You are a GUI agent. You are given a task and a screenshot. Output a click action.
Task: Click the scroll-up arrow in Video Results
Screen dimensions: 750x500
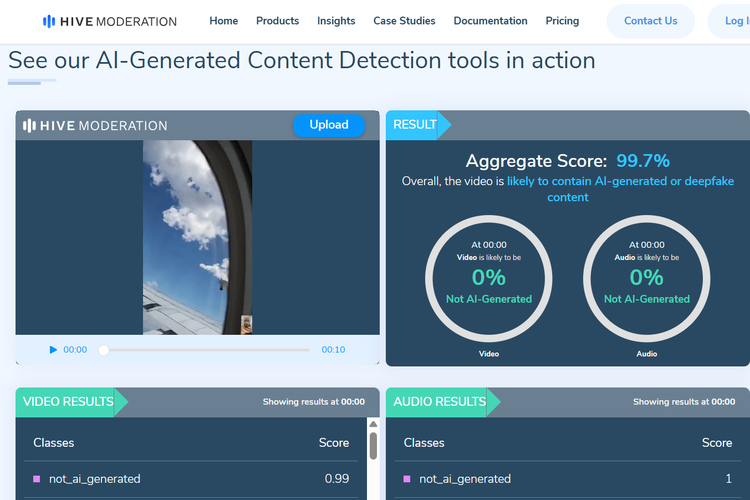pyautogui.click(x=373, y=424)
